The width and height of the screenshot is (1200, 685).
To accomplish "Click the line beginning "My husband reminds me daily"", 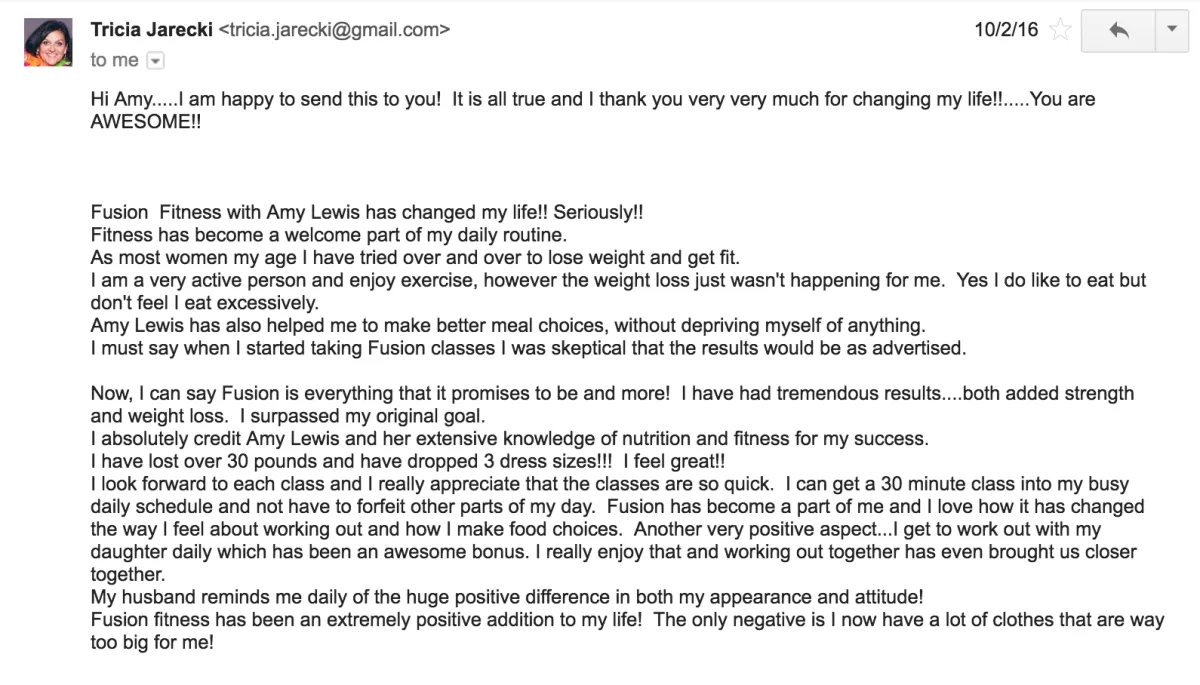I will pos(506,597).
